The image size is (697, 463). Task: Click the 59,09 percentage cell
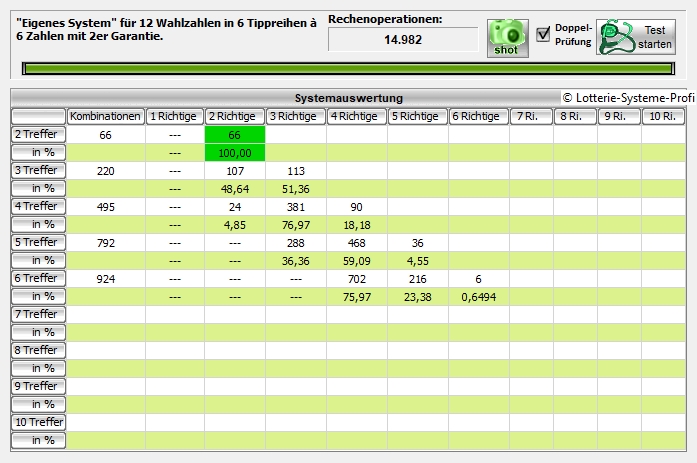click(357, 261)
